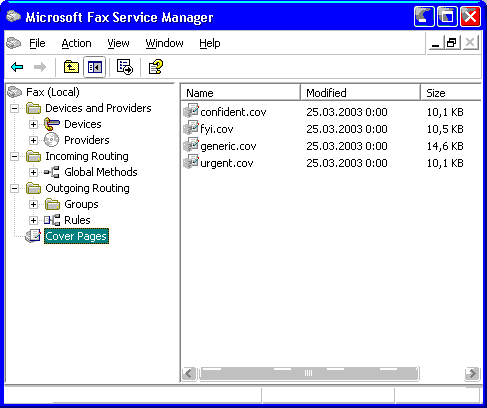
Task: Toggle the Show/Hide Console Tree button
Action: [95, 67]
